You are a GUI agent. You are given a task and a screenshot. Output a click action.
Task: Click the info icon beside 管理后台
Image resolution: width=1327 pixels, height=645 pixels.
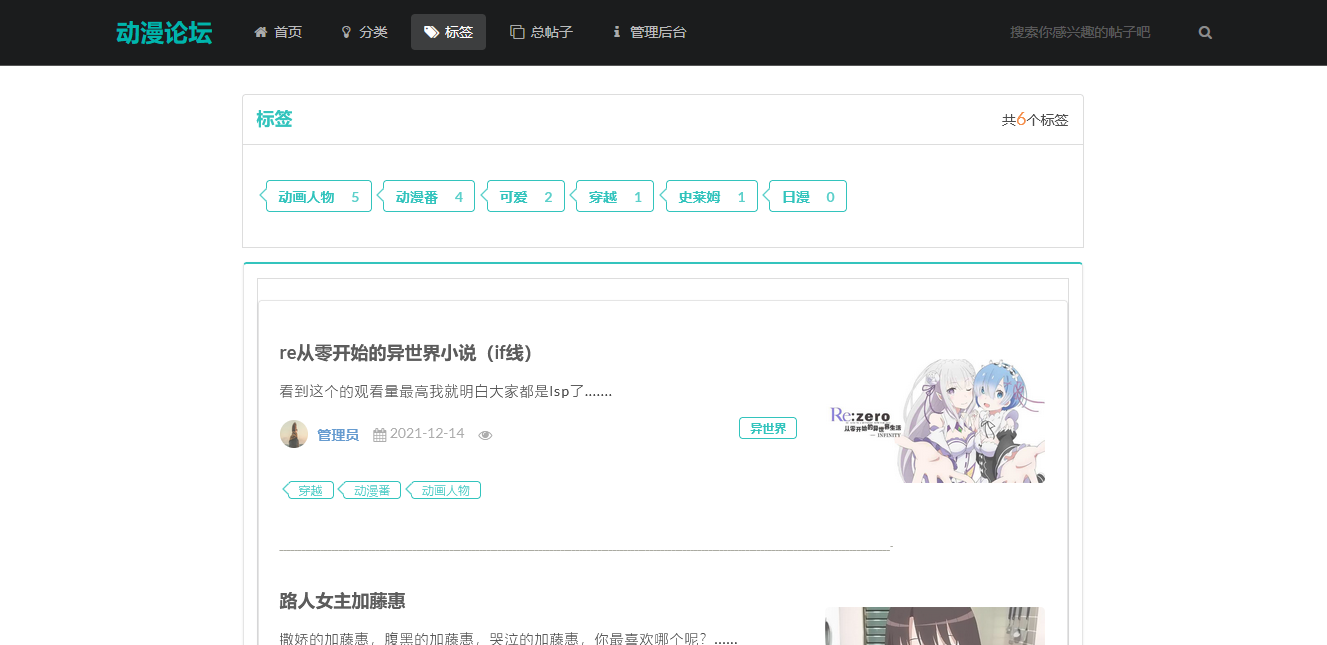(x=616, y=32)
